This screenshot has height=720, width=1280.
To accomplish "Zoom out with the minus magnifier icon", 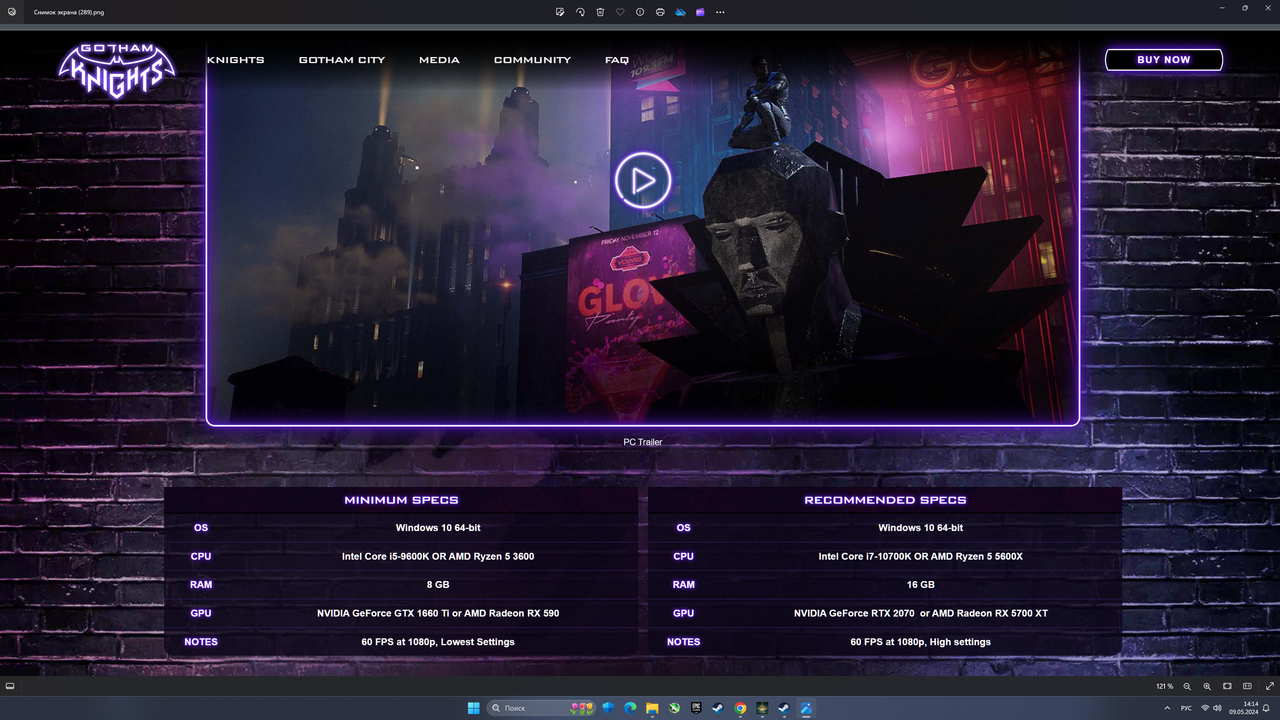I will coord(1187,687).
